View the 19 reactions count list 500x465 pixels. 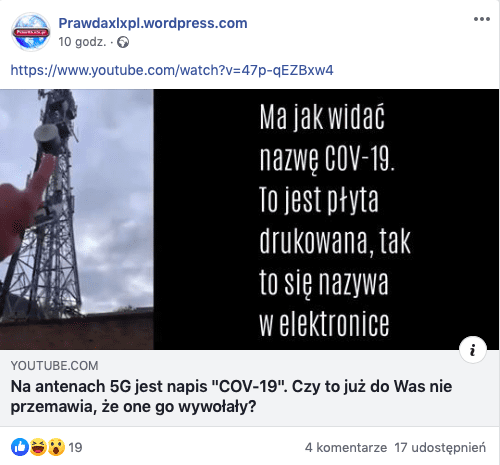click(x=75, y=447)
